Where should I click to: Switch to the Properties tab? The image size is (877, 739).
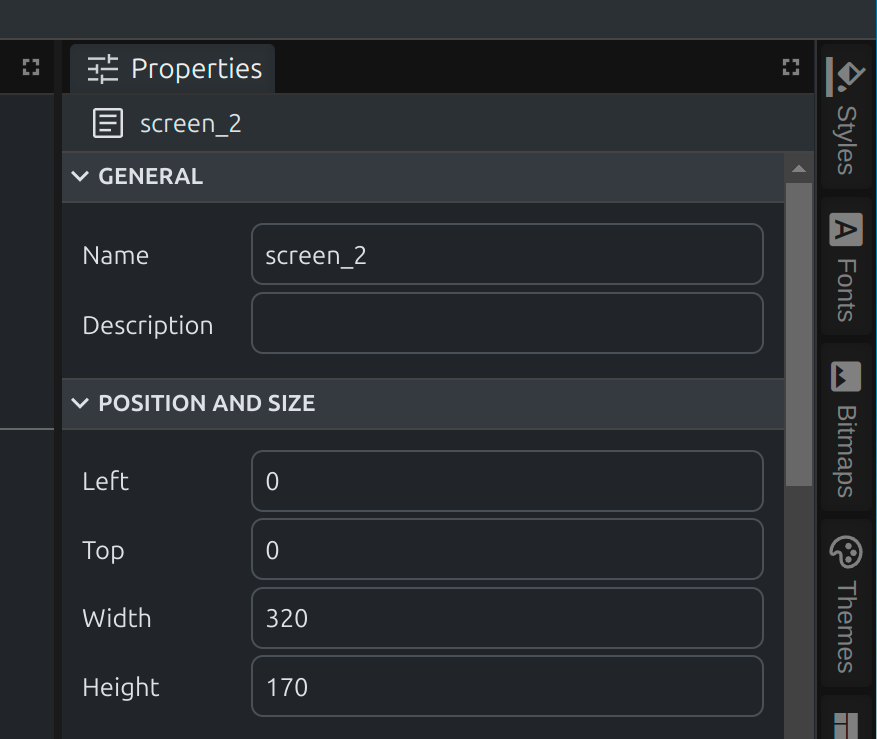click(x=196, y=69)
